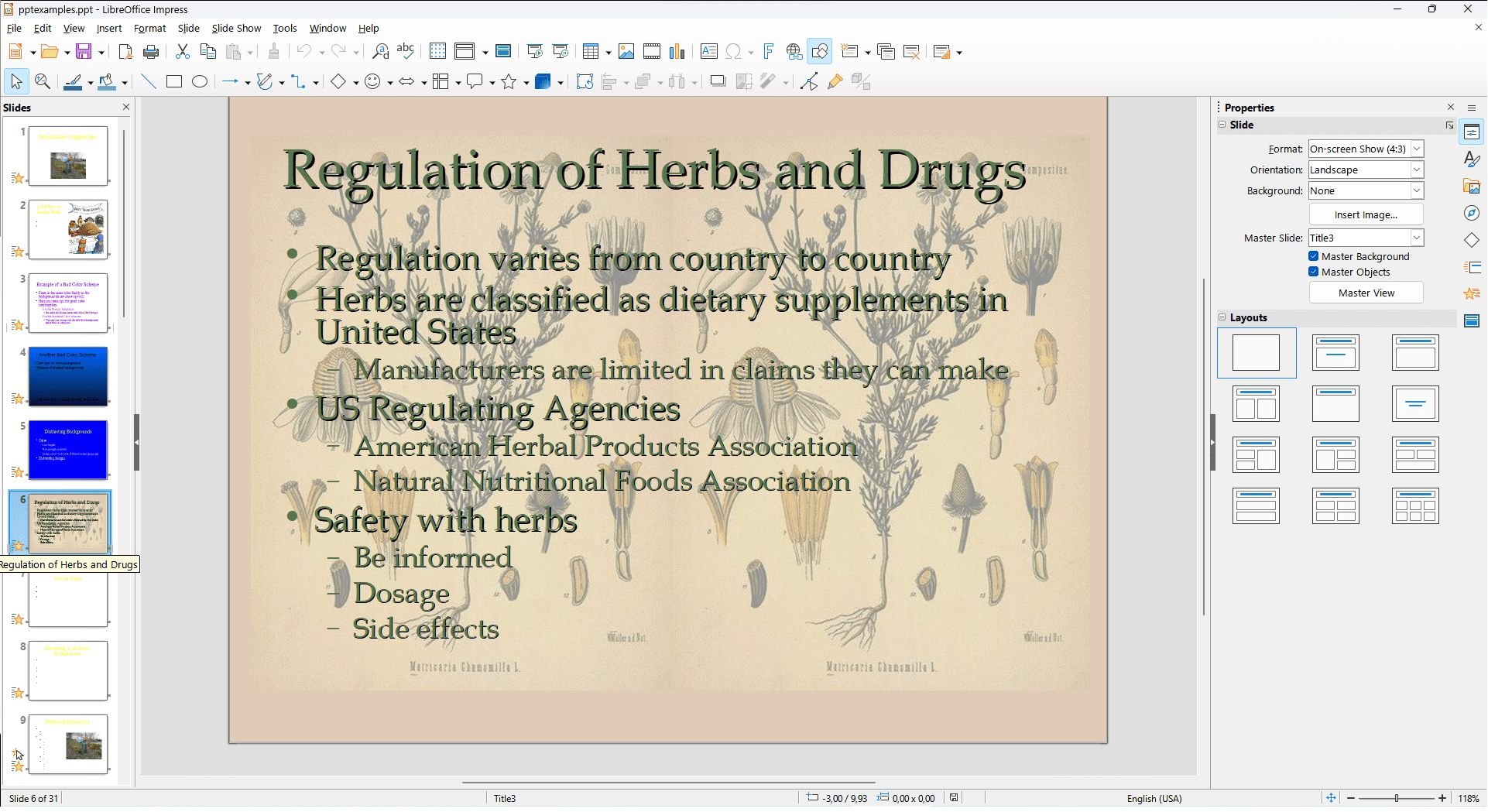1488x812 pixels.
Task: Toggle Show Draw Functions icon
Action: click(x=820, y=52)
